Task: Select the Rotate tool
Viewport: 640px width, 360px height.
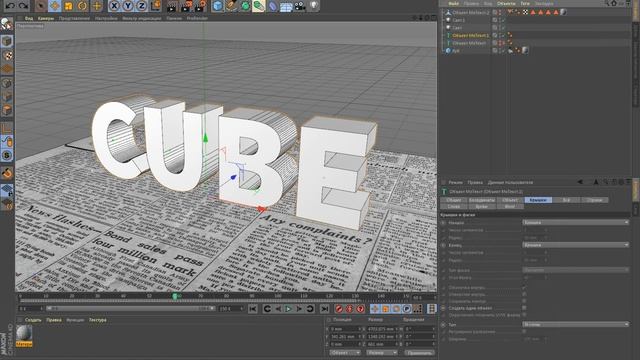Action: pyautogui.click(x=82, y=6)
